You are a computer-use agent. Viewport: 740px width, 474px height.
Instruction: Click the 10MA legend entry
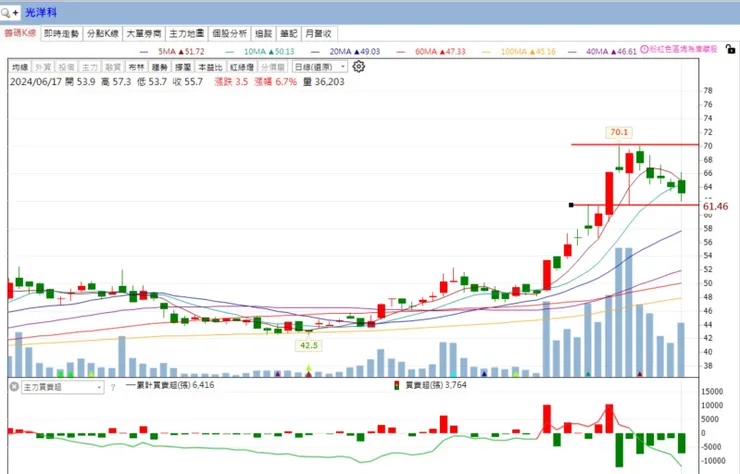pos(260,51)
